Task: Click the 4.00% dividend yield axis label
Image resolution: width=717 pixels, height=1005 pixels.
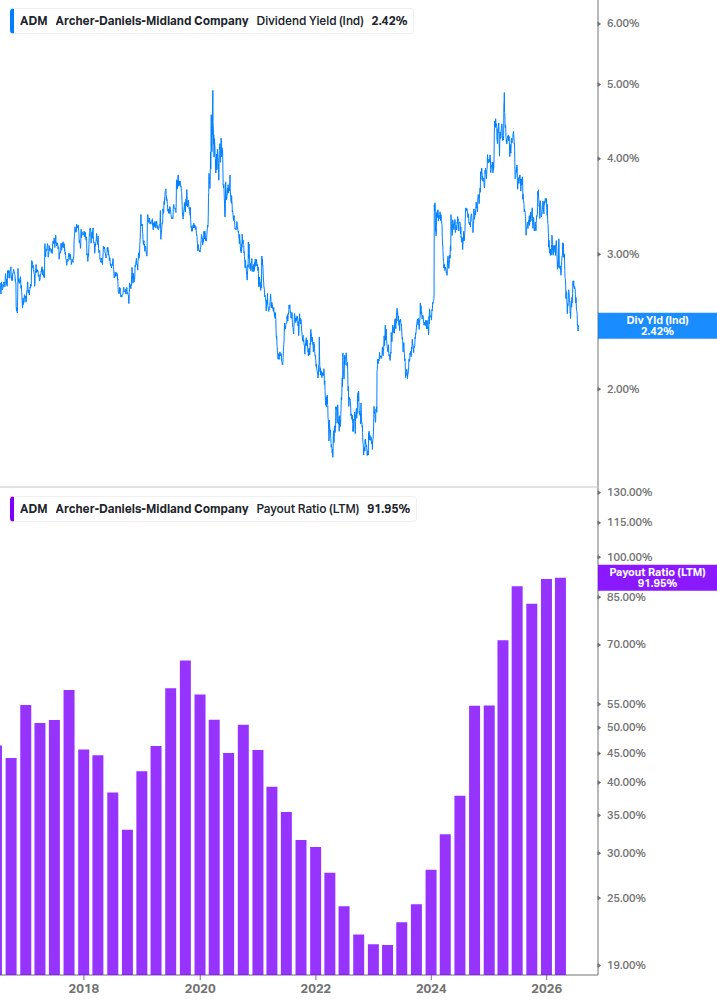Action: (x=623, y=158)
